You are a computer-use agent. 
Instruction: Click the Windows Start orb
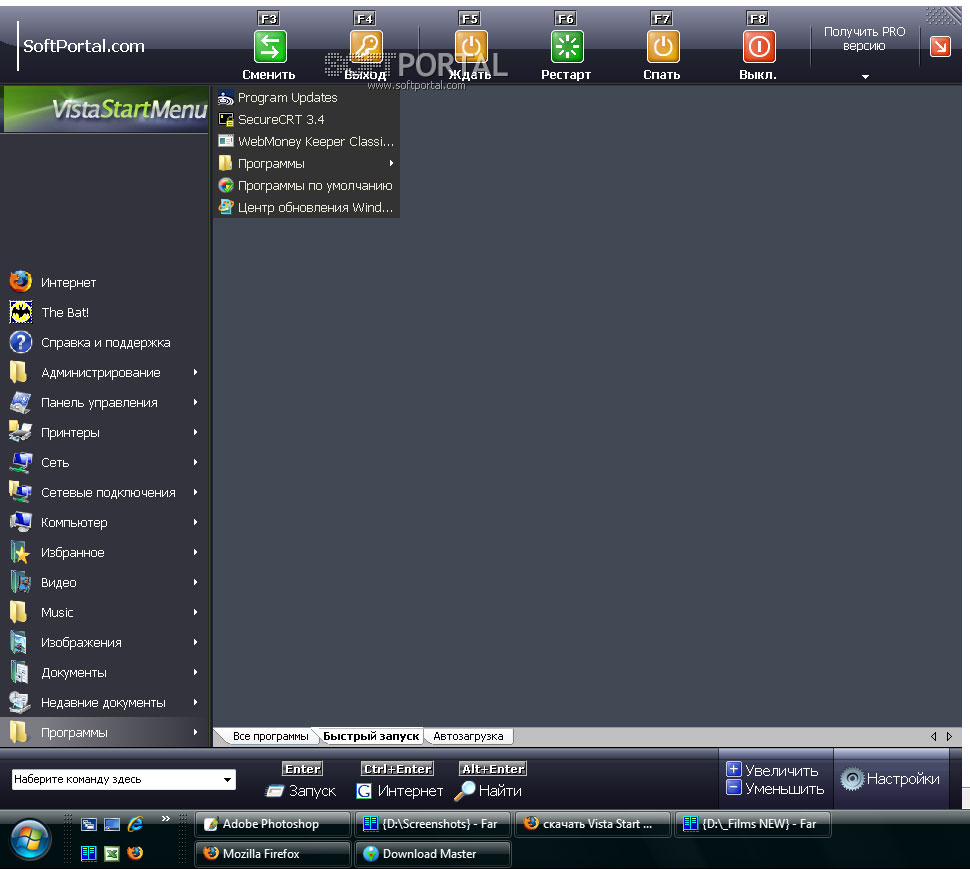pos(30,839)
